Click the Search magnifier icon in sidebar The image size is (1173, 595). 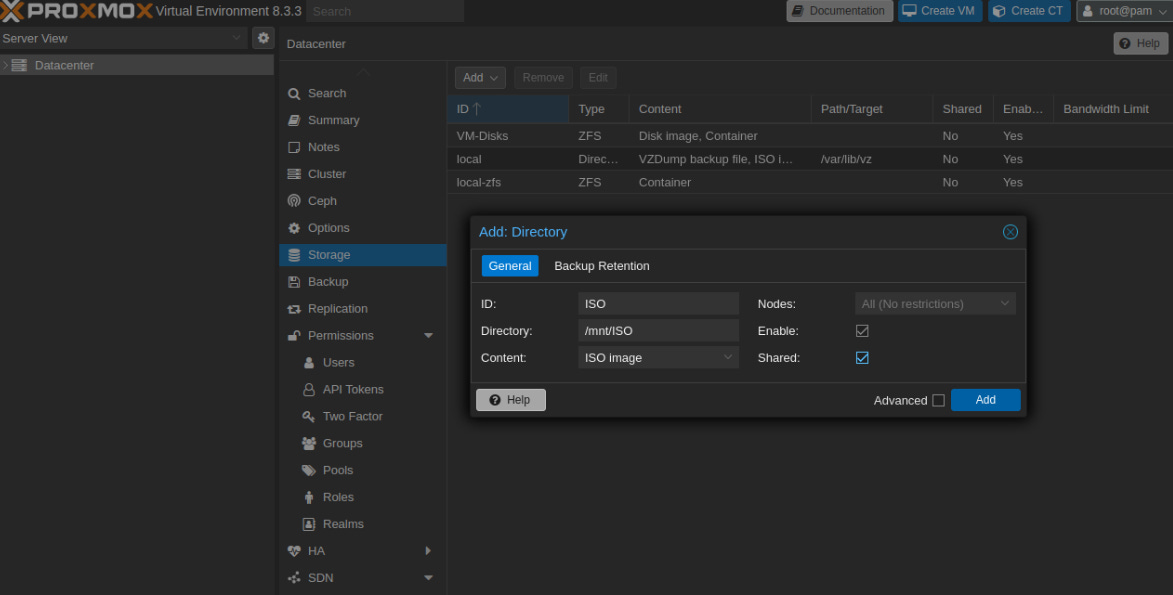pos(294,94)
